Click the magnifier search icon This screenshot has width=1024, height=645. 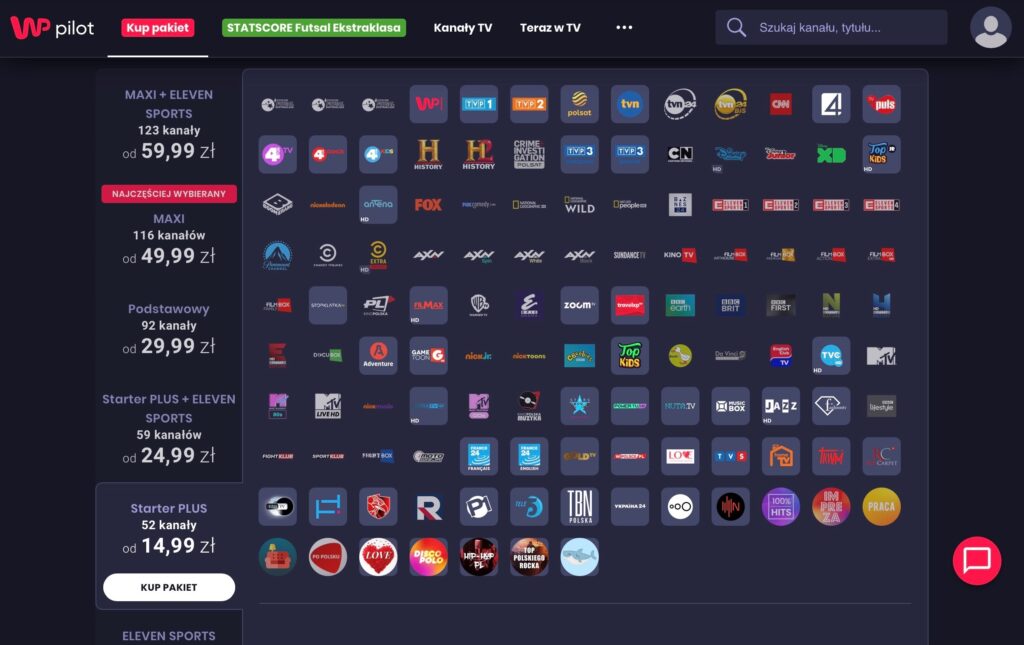(x=737, y=28)
